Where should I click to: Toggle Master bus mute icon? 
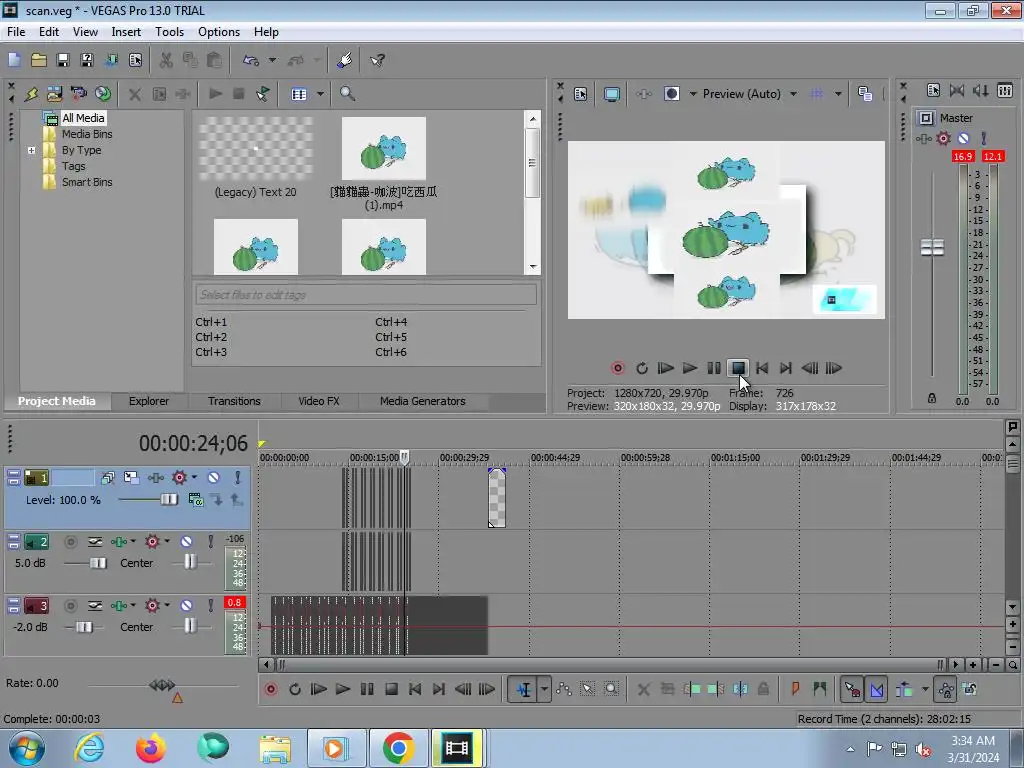[963, 138]
